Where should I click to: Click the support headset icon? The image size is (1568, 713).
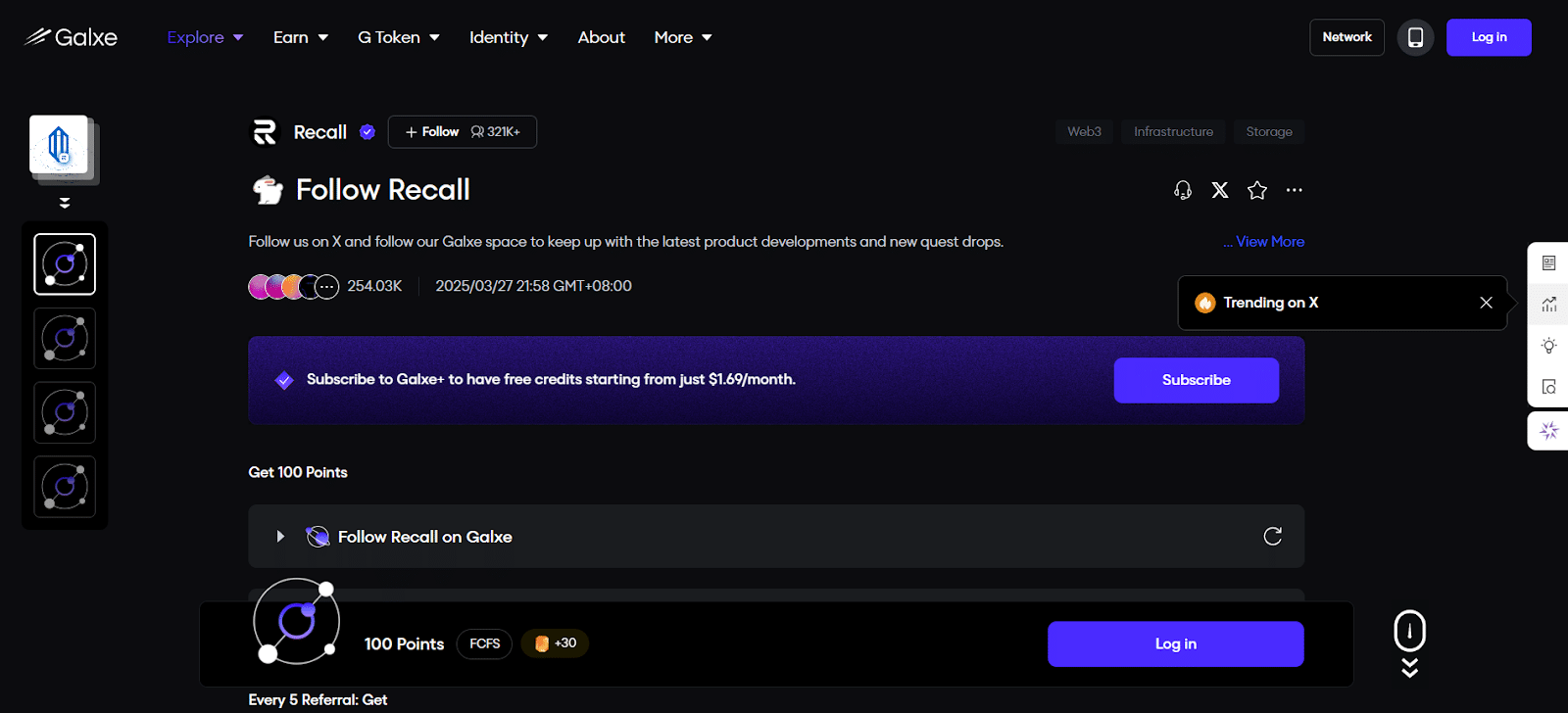[x=1183, y=190]
